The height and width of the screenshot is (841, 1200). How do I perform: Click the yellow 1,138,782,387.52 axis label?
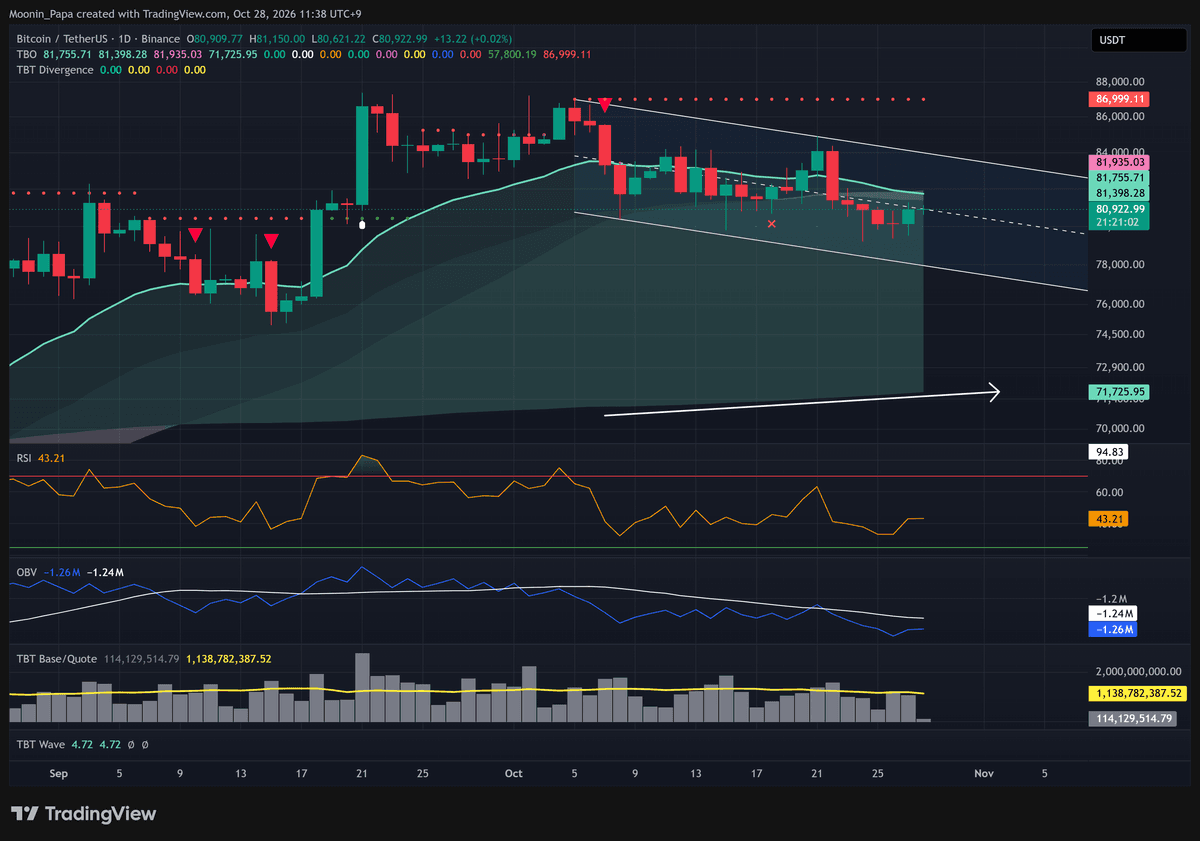tap(1138, 693)
